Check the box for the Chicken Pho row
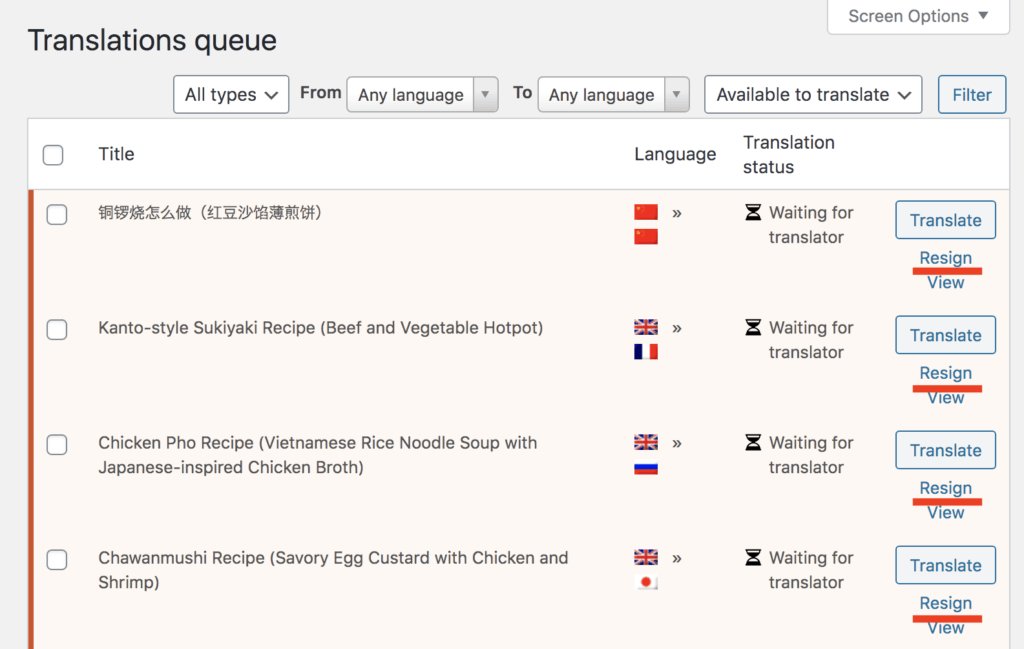1024x649 pixels. point(57,445)
